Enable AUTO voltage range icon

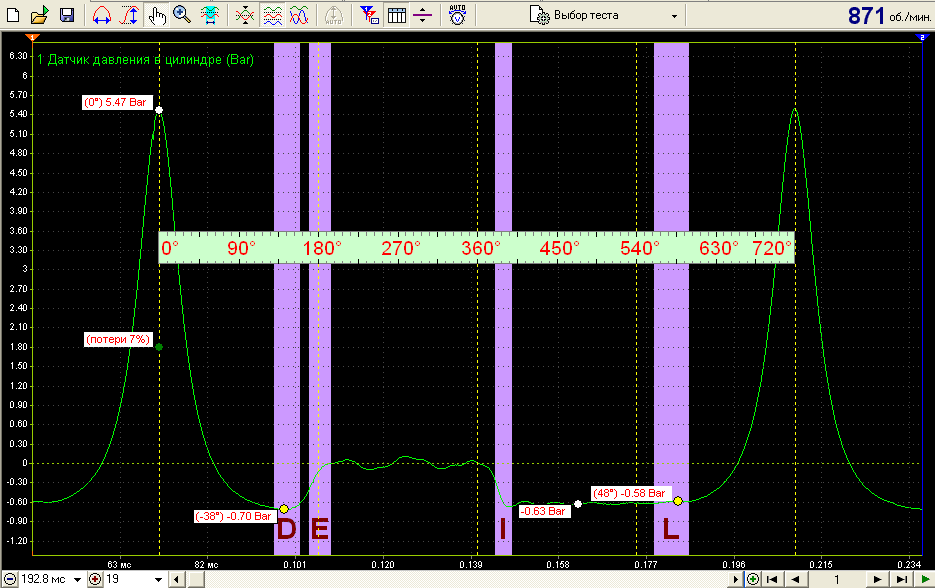[457, 16]
